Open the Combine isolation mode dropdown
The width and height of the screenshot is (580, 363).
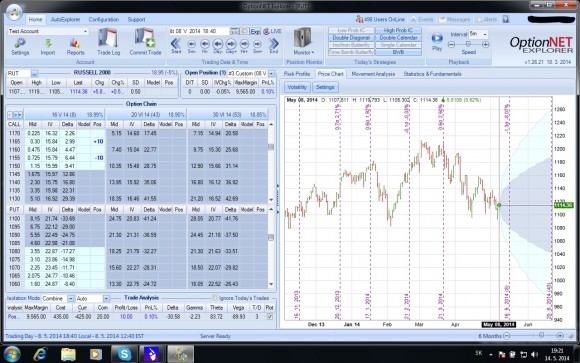pos(70,298)
